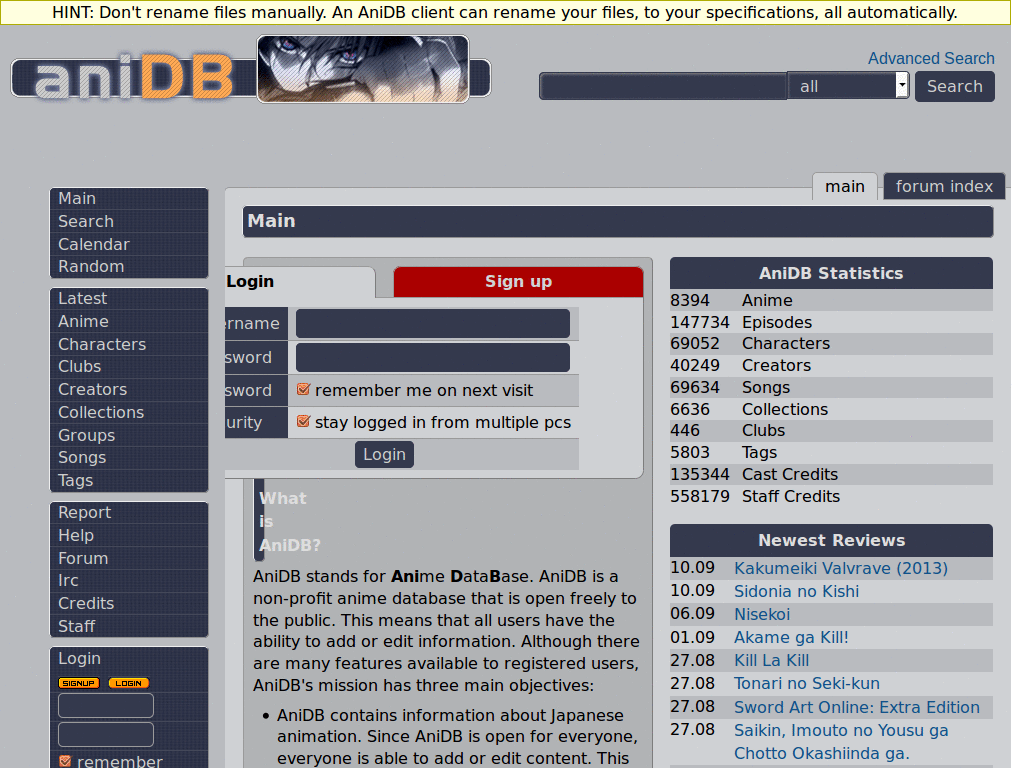Open Songs in the sidebar menu
This screenshot has height=768, width=1024.
pyautogui.click(x=129, y=457)
